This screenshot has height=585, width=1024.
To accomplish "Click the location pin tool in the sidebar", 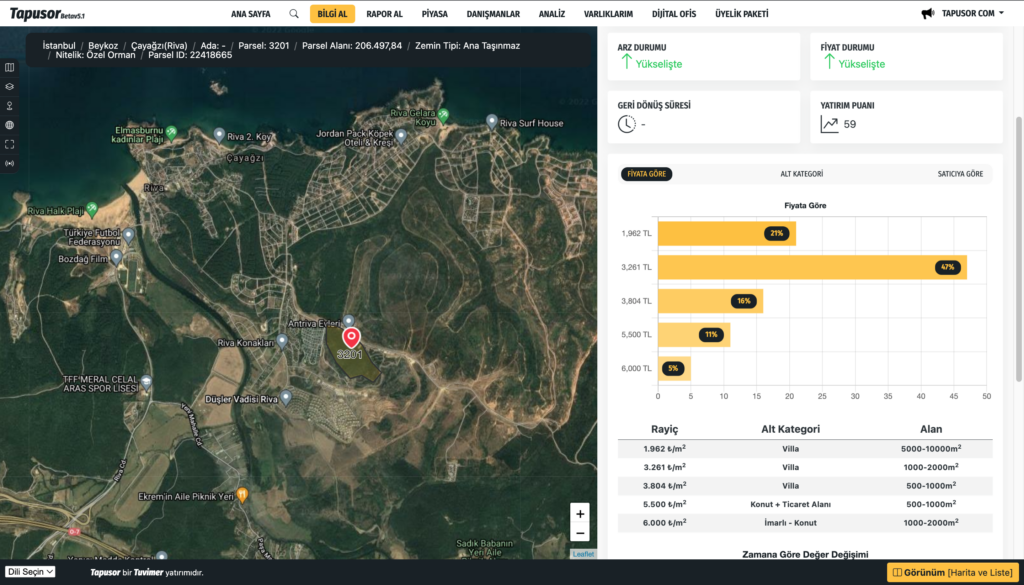I will coord(10,106).
